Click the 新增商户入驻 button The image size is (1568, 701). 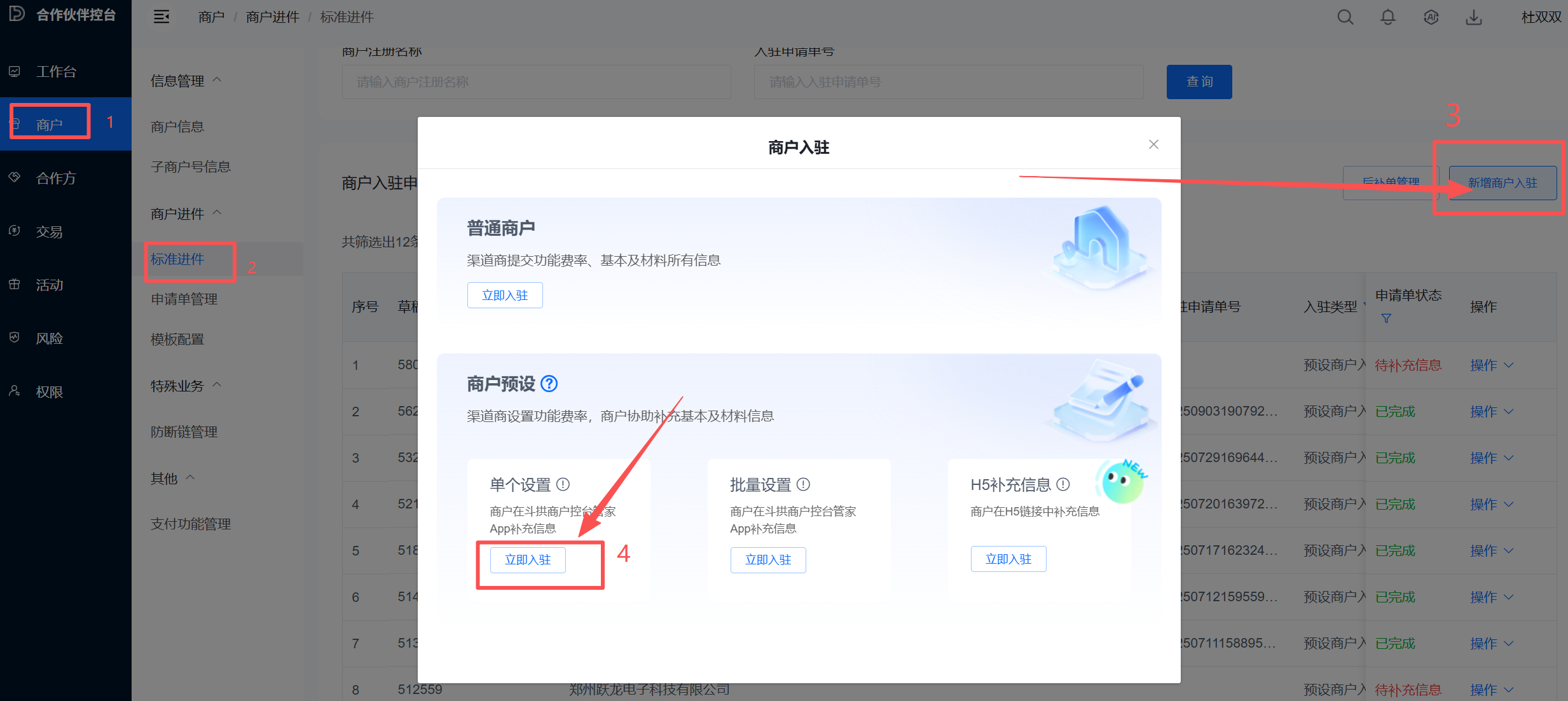(1503, 183)
